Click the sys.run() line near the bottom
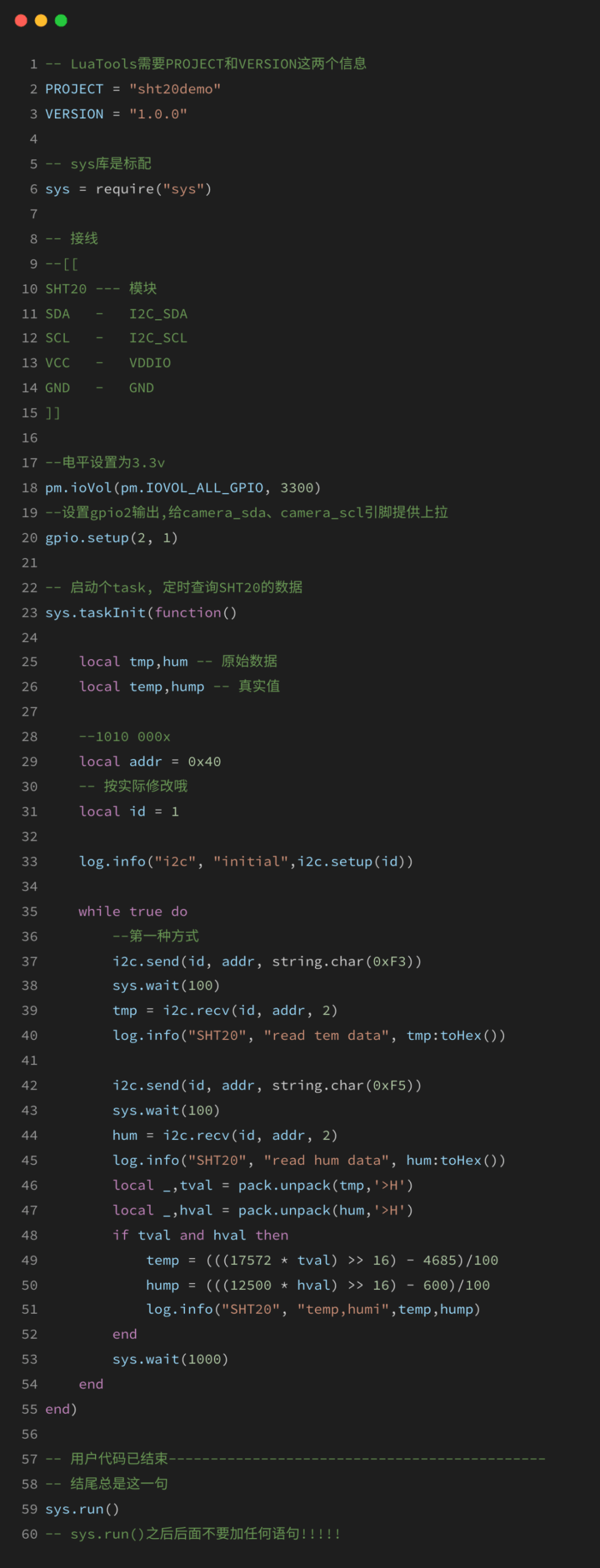The width and height of the screenshot is (600, 1568). click(x=82, y=1509)
